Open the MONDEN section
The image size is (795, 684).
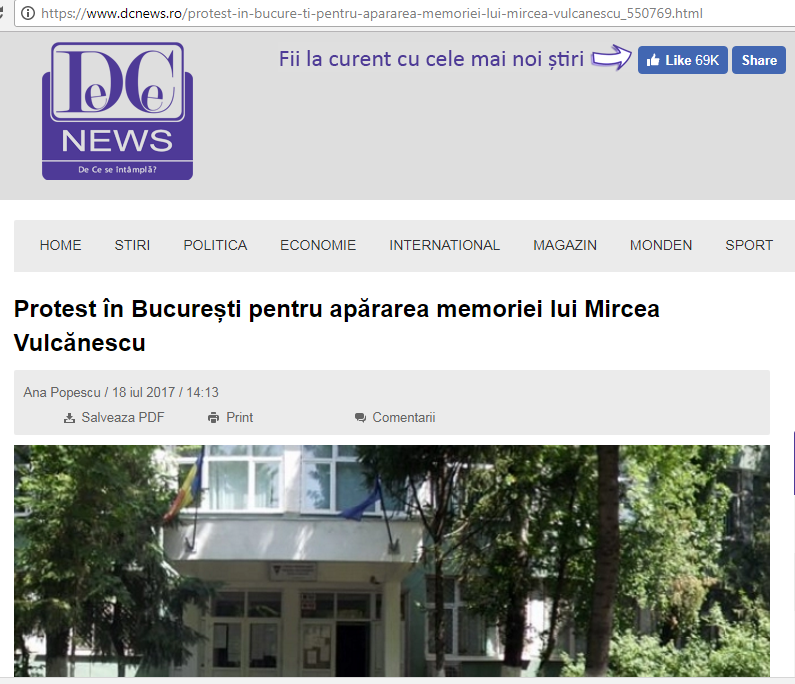[x=661, y=245]
